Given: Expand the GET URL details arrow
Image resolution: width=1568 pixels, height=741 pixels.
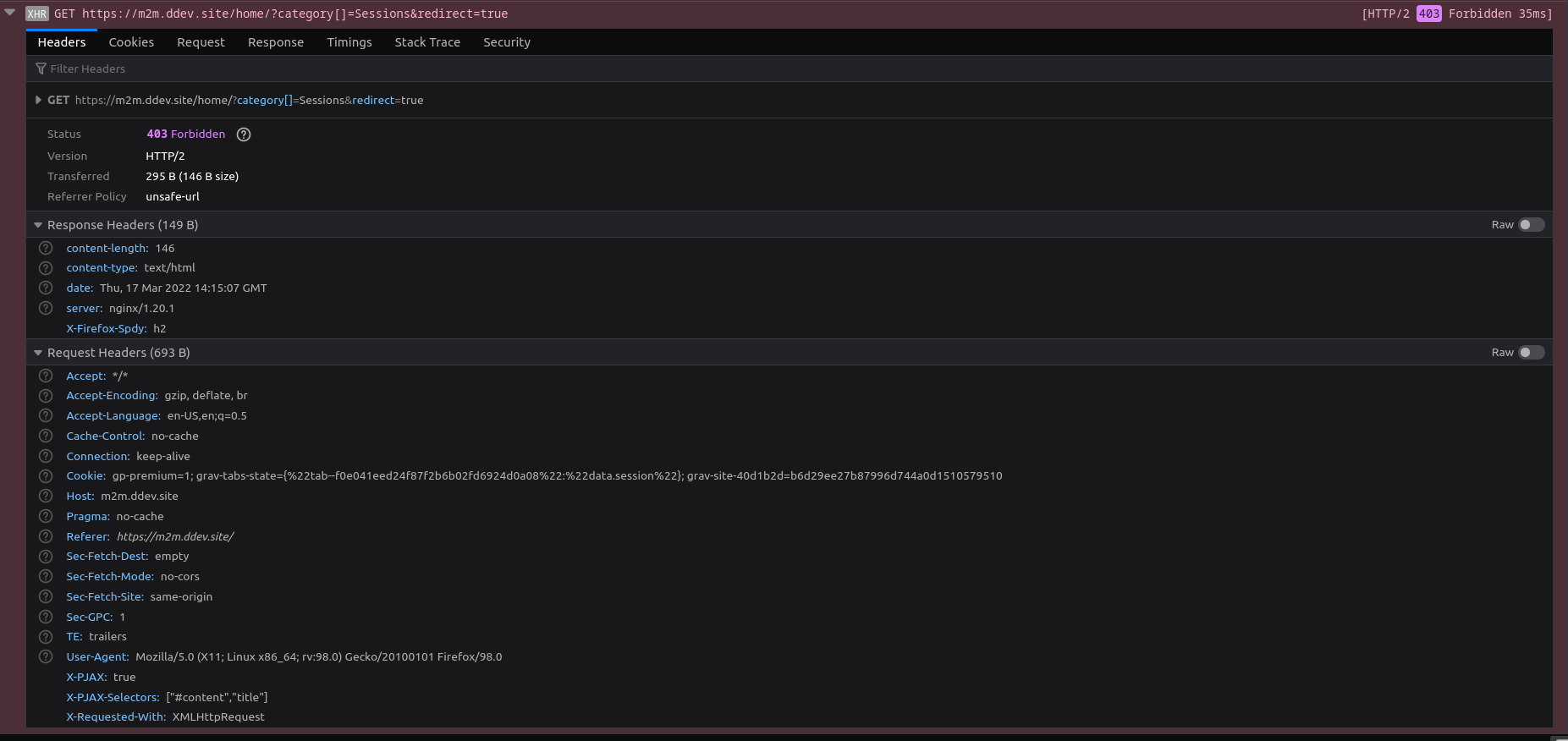Looking at the screenshot, I should click(x=38, y=100).
